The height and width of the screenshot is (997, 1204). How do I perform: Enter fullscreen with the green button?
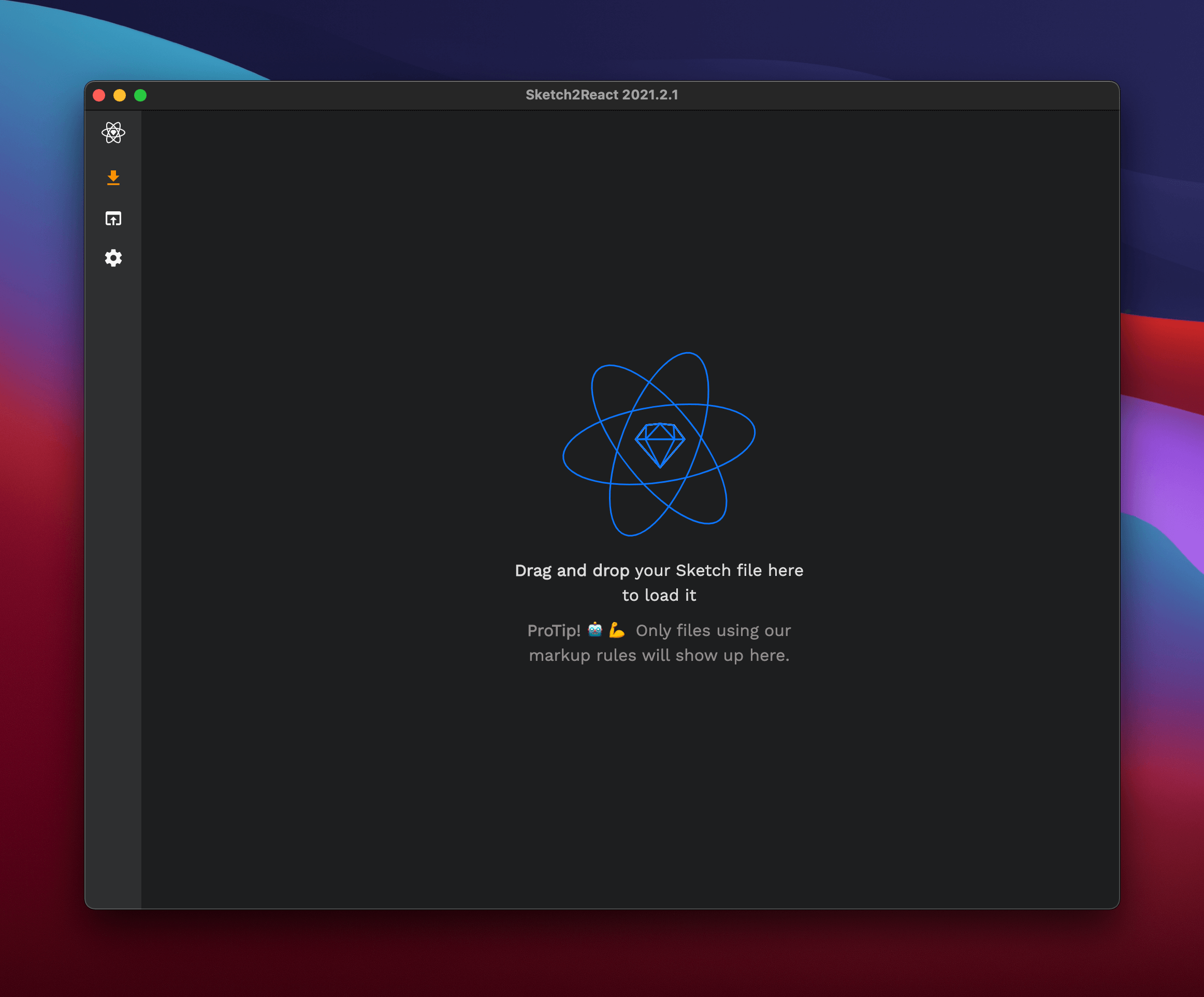pyautogui.click(x=140, y=95)
